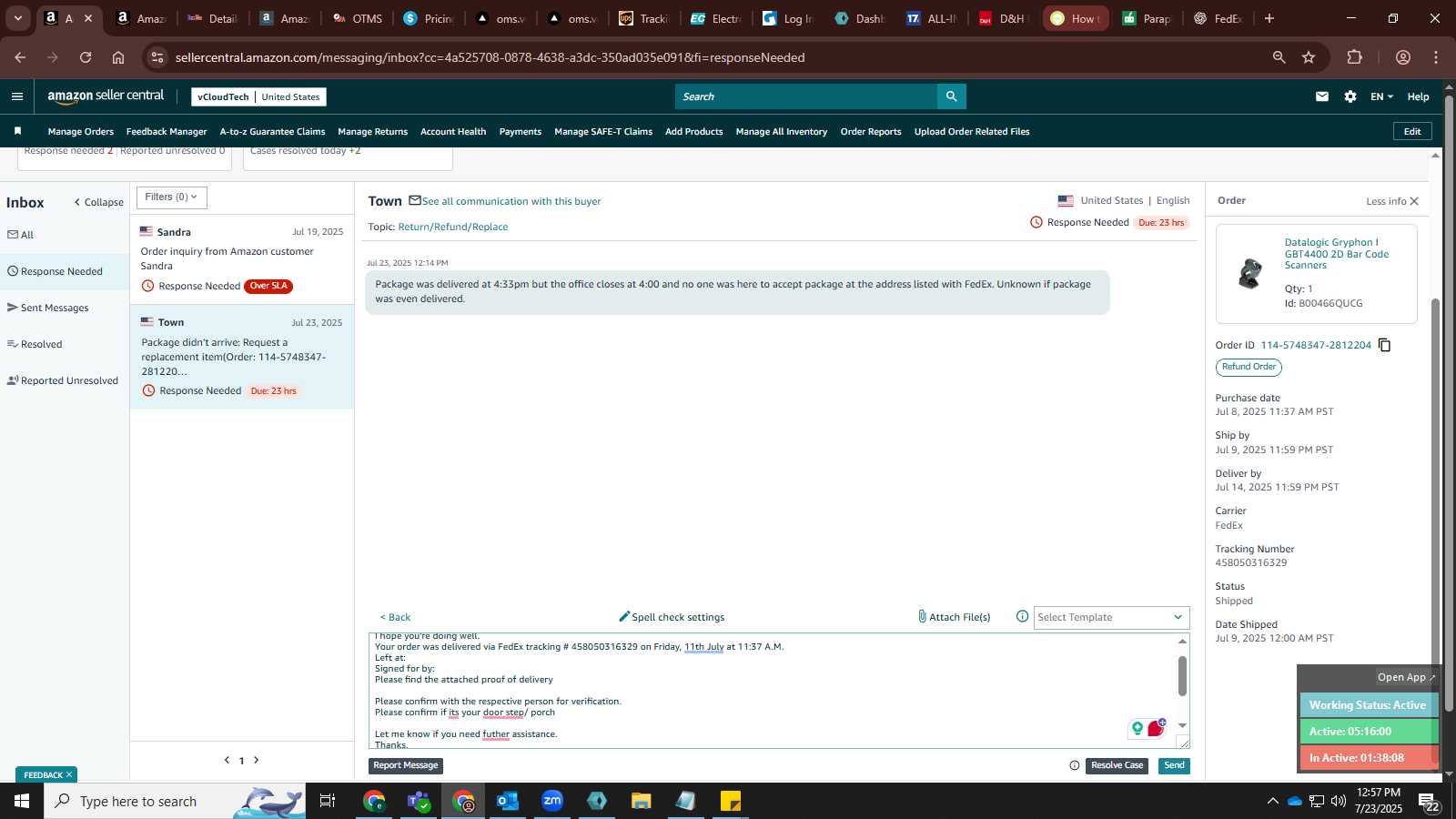Click inside the reply message text area
This screenshot has width=1456, height=819.
[772, 691]
